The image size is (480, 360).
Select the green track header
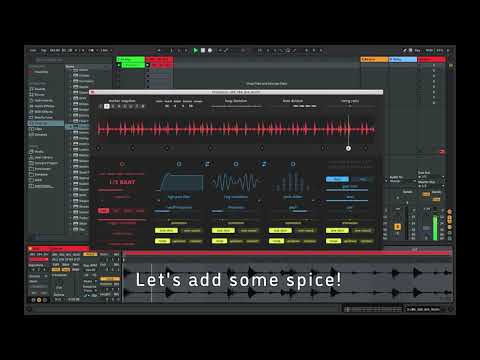(x=131, y=59)
